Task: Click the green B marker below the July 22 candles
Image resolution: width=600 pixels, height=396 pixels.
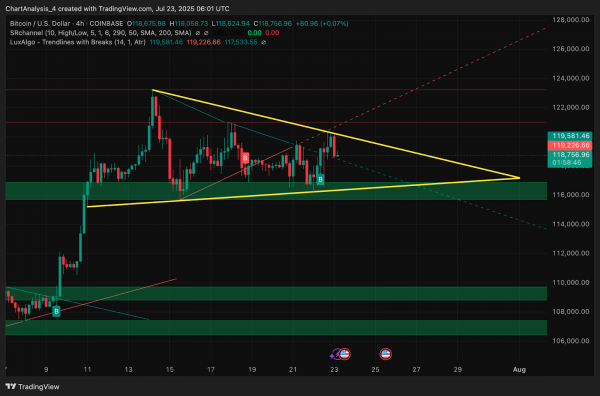Action: pos(320,179)
